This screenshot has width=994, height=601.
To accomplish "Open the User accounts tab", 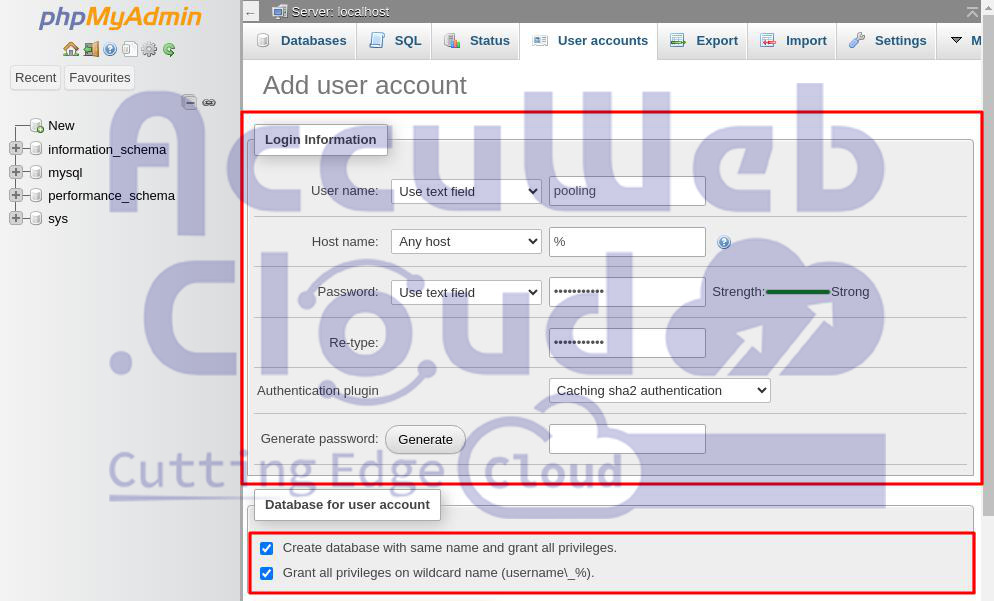I will click(589, 41).
